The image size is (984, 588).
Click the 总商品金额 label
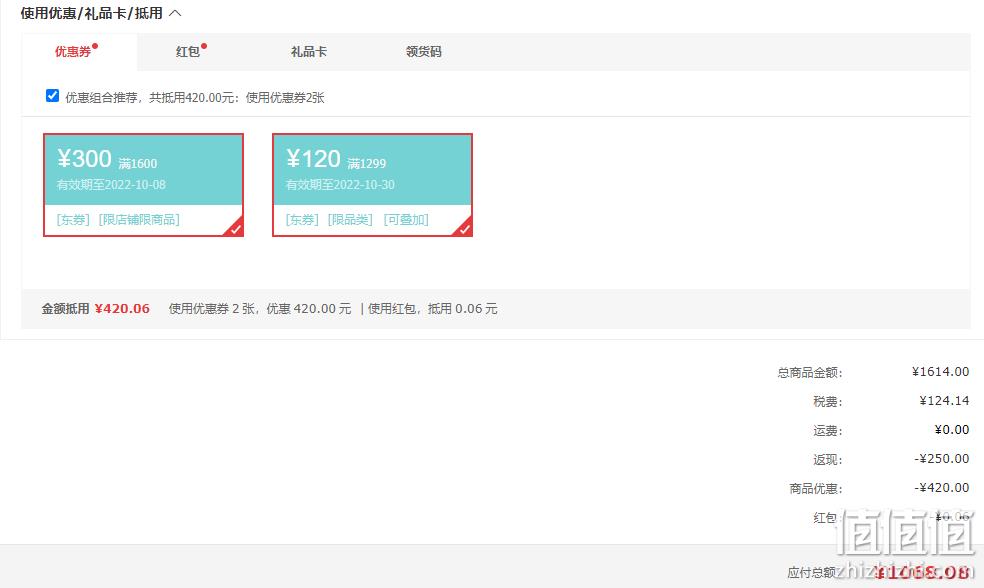click(810, 373)
